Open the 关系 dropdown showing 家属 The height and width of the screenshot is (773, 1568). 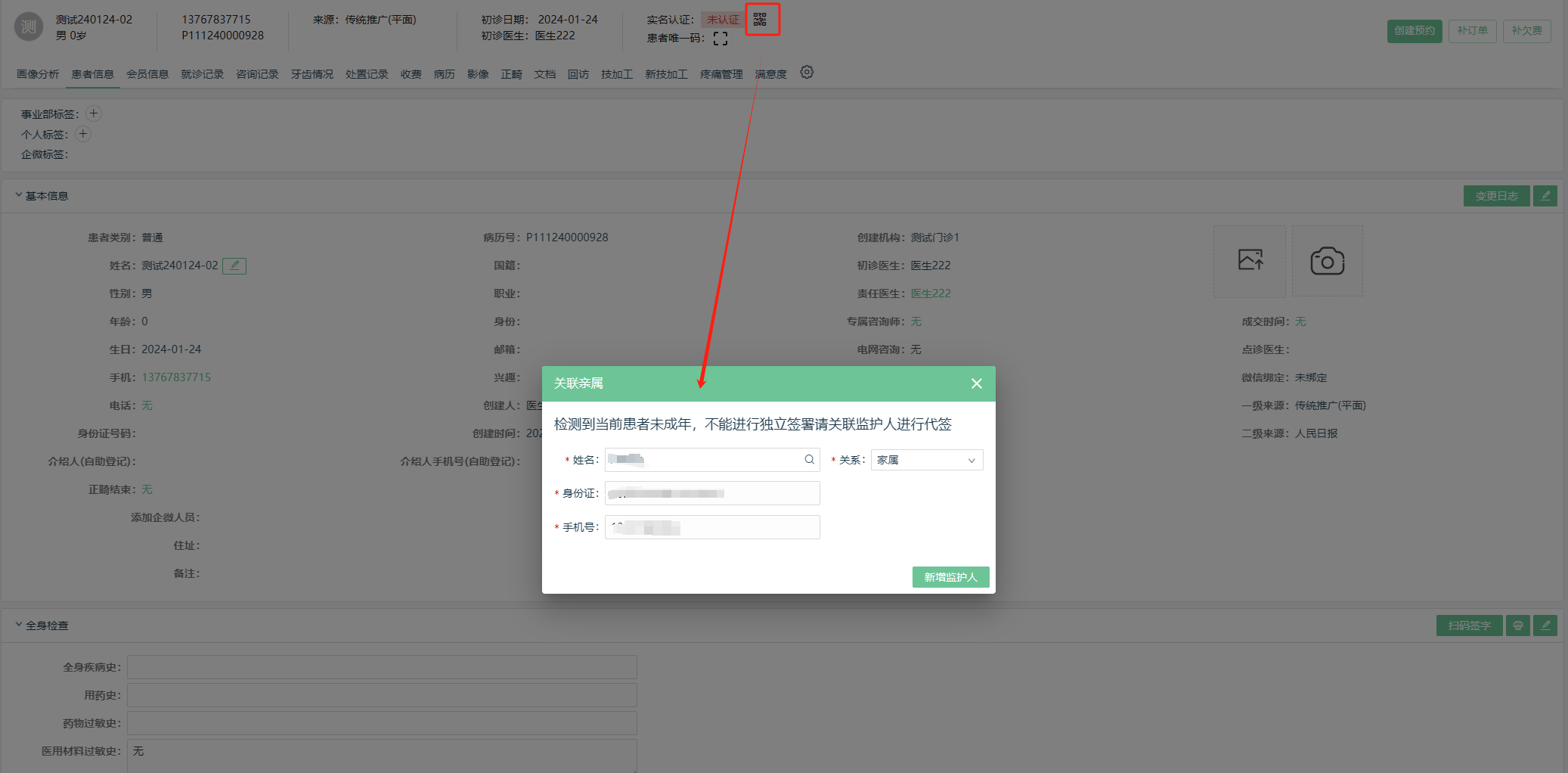[x=926, y=460]
